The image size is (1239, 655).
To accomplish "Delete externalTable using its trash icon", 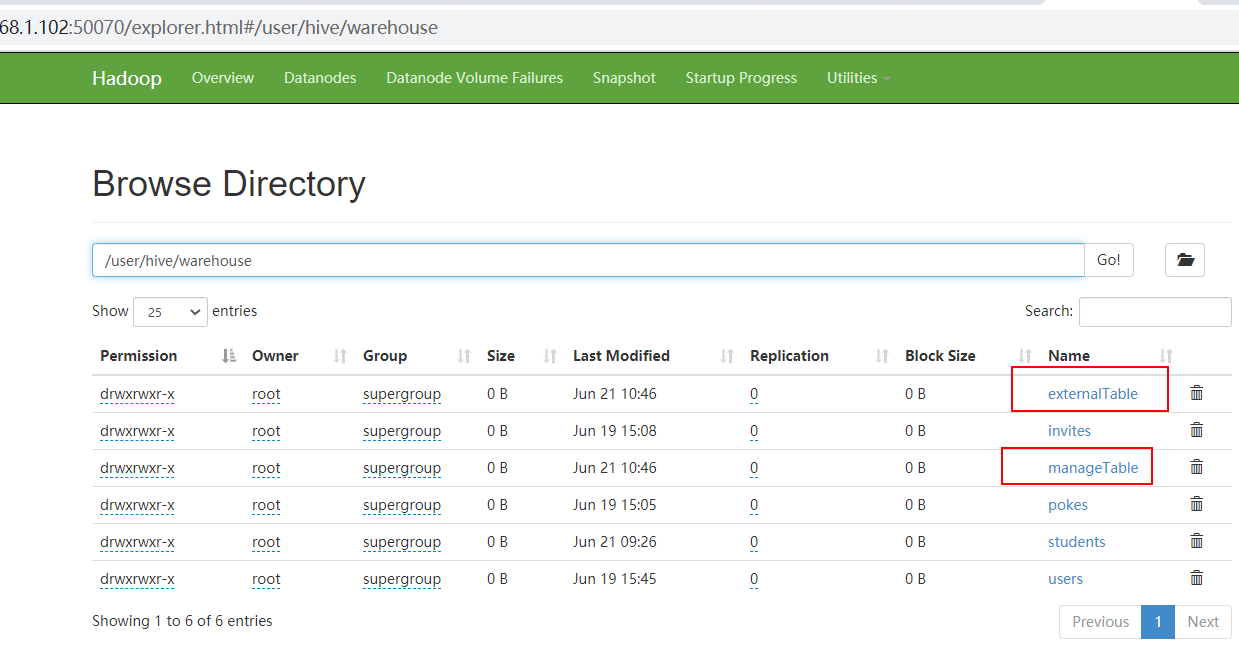I will click(1196, 392).
